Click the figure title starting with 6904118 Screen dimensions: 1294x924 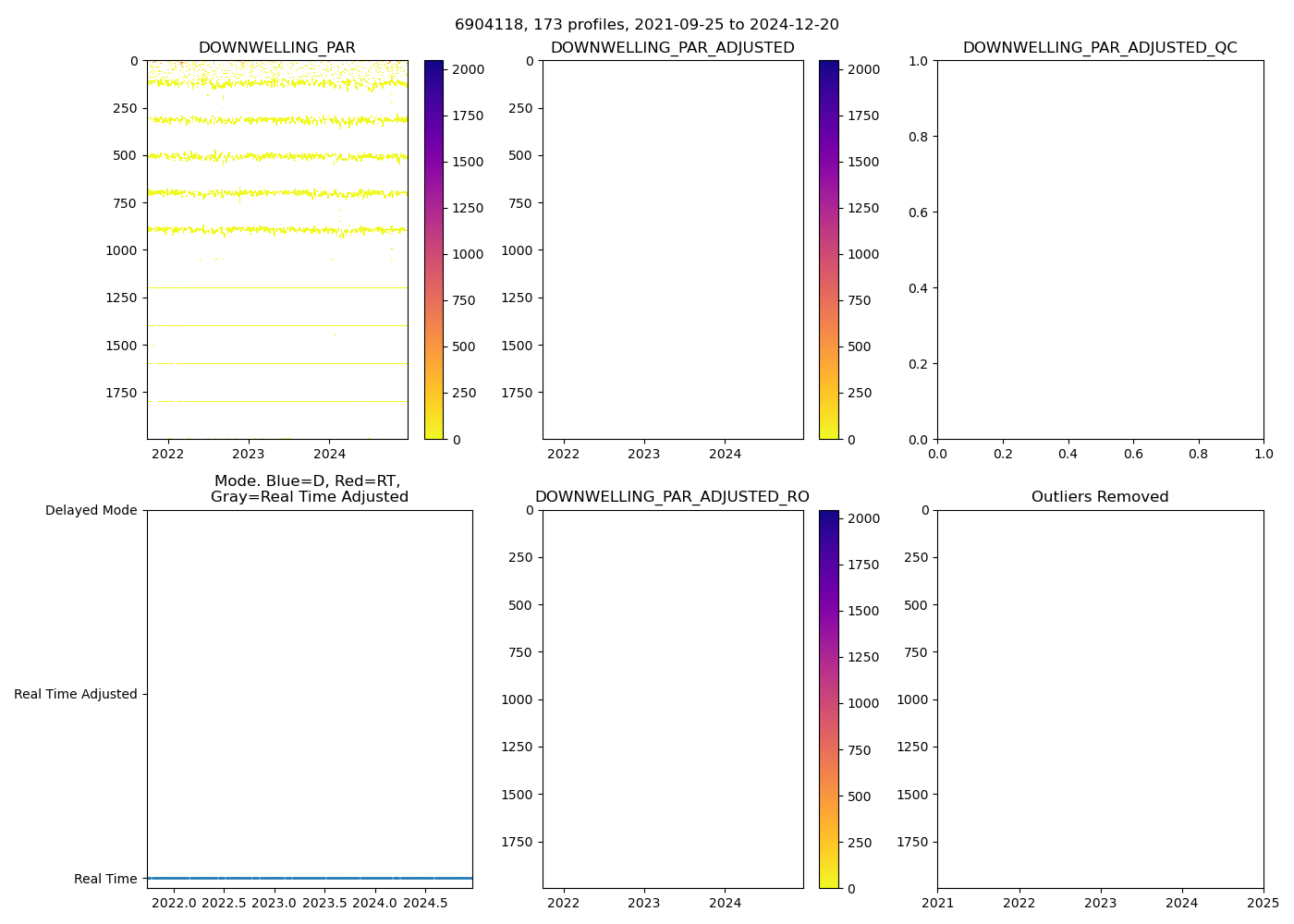tap(646, 25)
